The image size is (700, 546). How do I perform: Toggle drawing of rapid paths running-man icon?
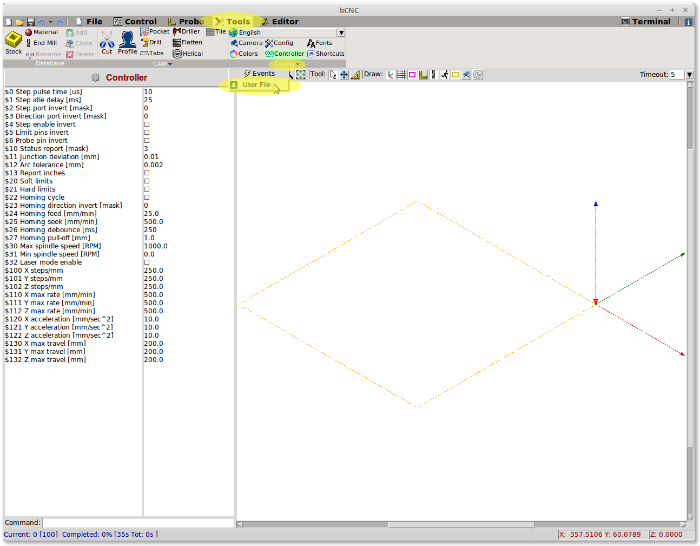(x=445, y=75)
